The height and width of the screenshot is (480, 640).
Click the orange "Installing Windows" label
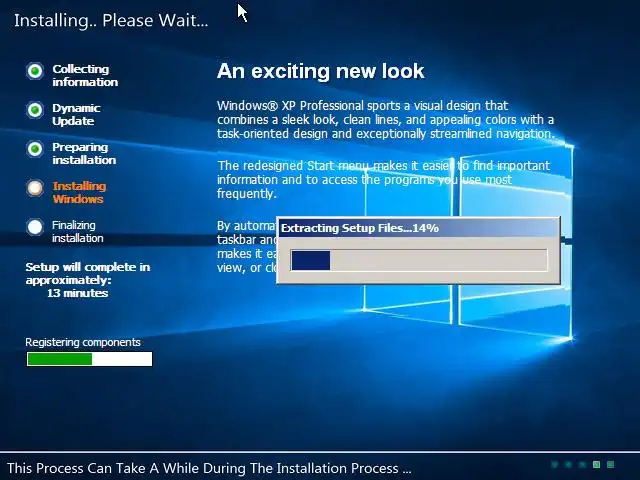(79, 193)
